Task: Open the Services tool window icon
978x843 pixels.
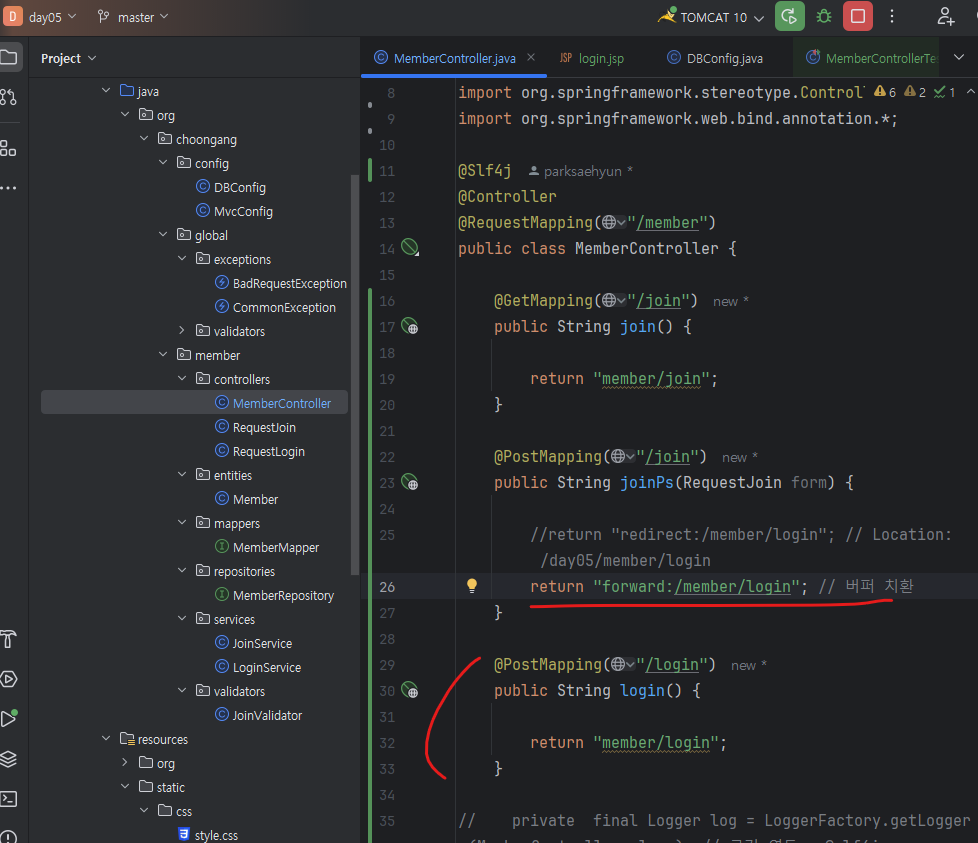Action: (8, 679)
